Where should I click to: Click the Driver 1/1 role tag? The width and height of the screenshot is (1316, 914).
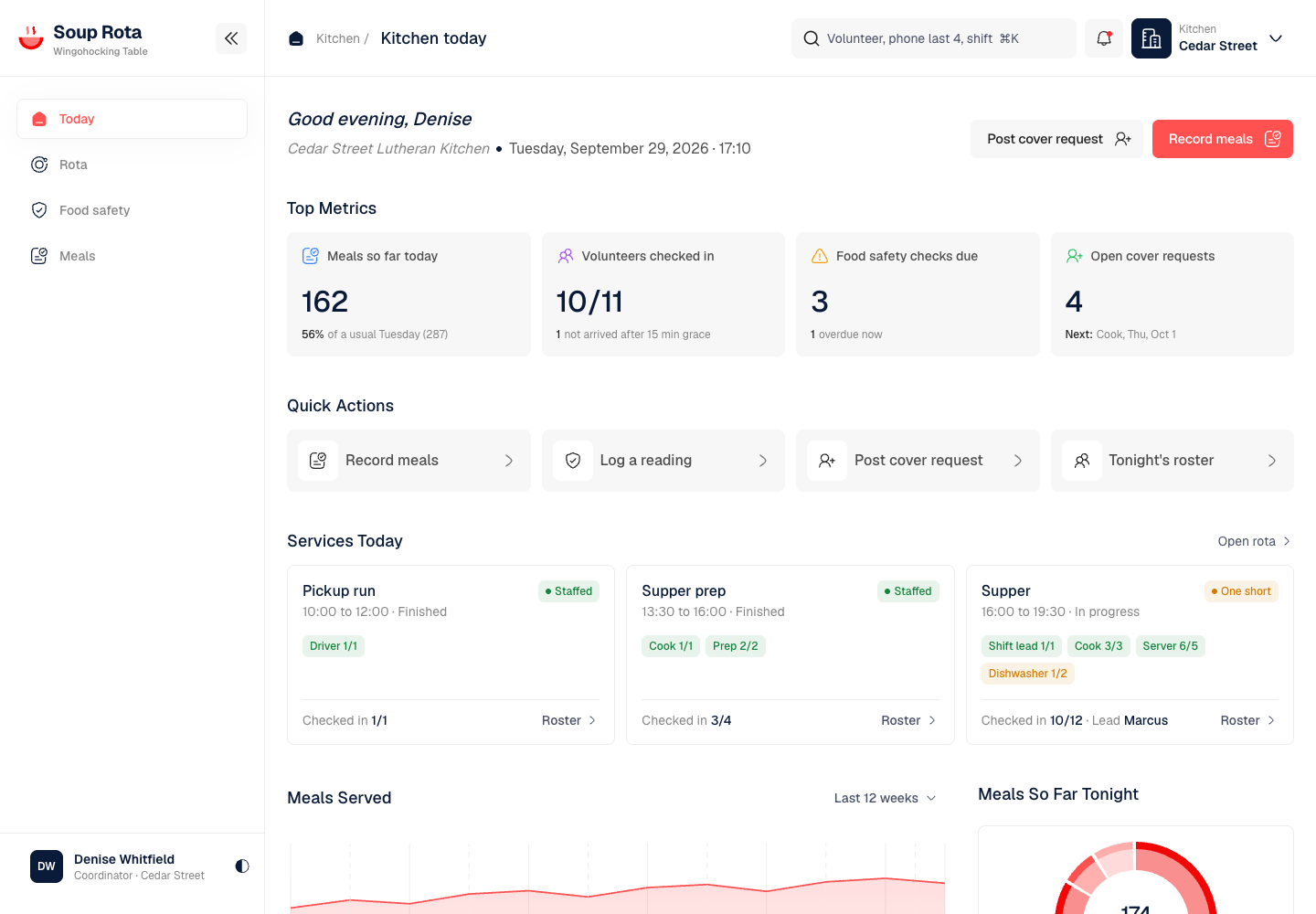pyautogui.click(x=334, y=646)
